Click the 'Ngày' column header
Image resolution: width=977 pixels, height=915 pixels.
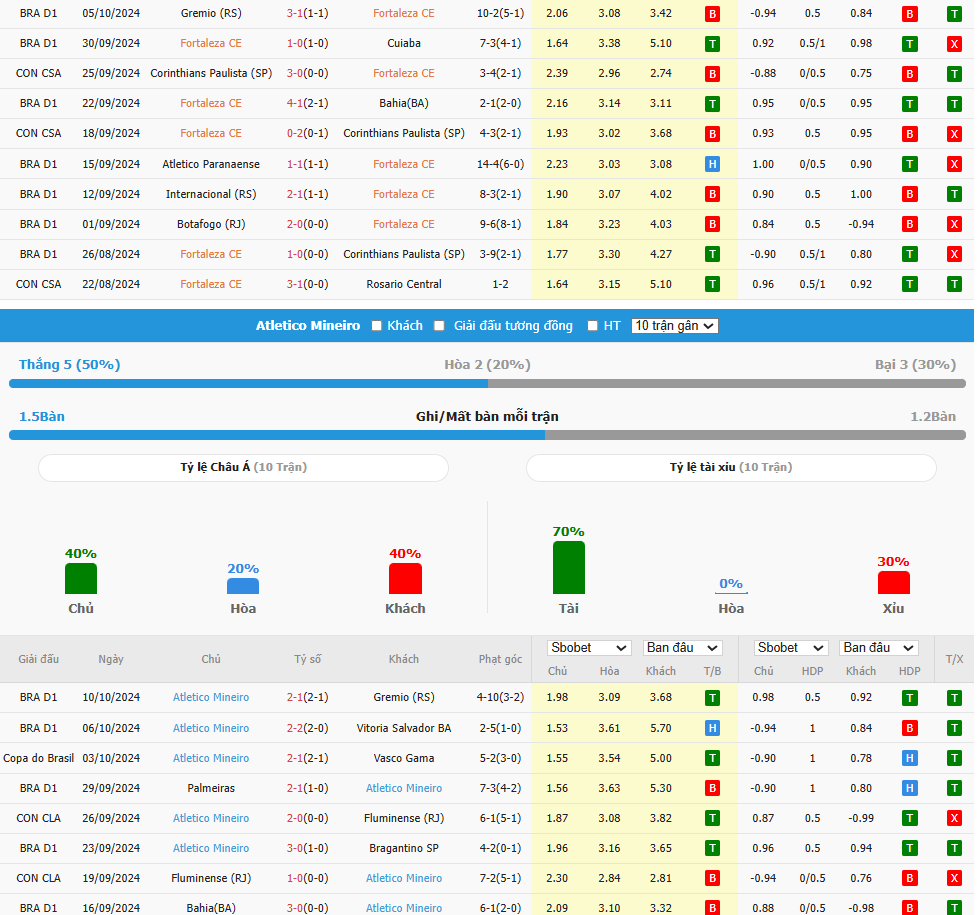click(x=111, y=659)
